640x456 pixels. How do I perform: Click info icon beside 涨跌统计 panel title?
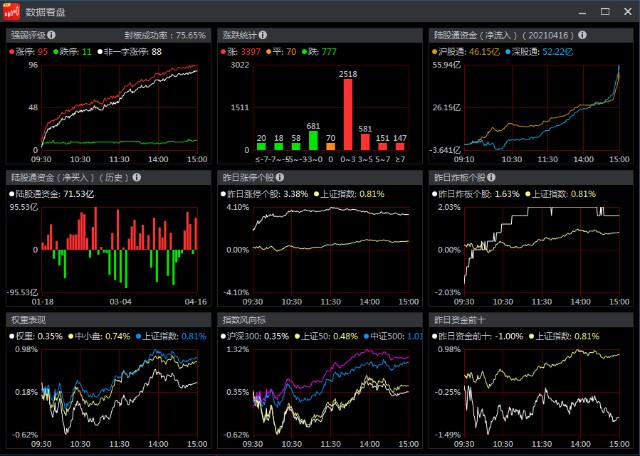tap(265, 35)
